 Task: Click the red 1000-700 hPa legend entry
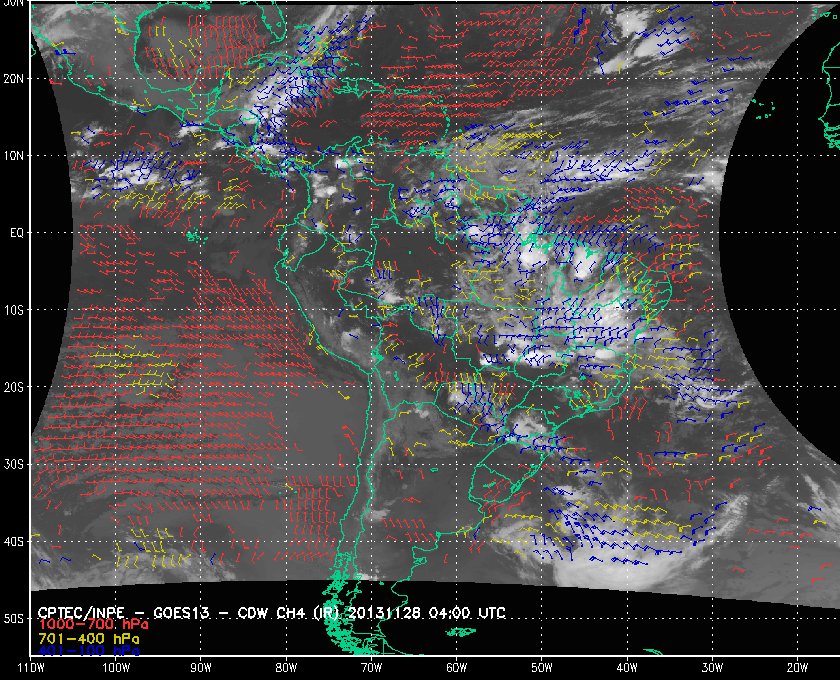(x=93, y=625)
